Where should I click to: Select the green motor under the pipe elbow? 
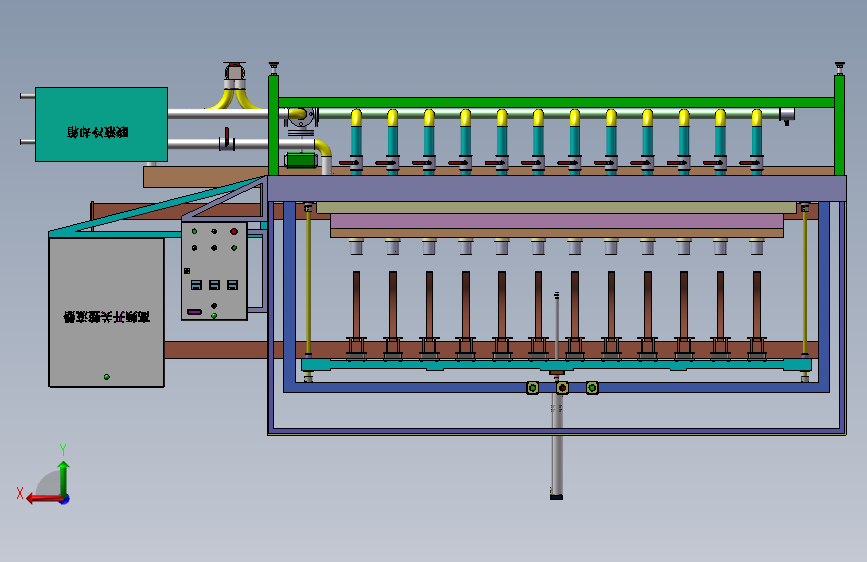coord(301,161)
